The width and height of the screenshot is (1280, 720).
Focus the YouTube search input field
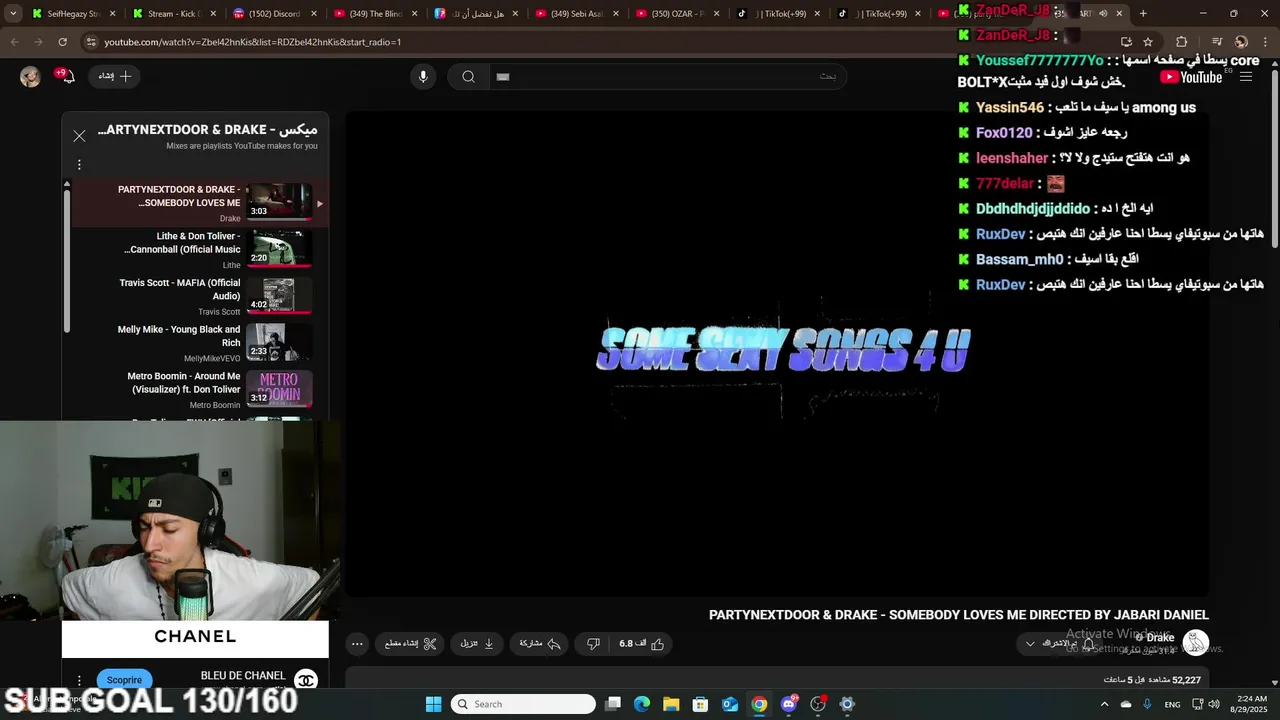[665, 76]
